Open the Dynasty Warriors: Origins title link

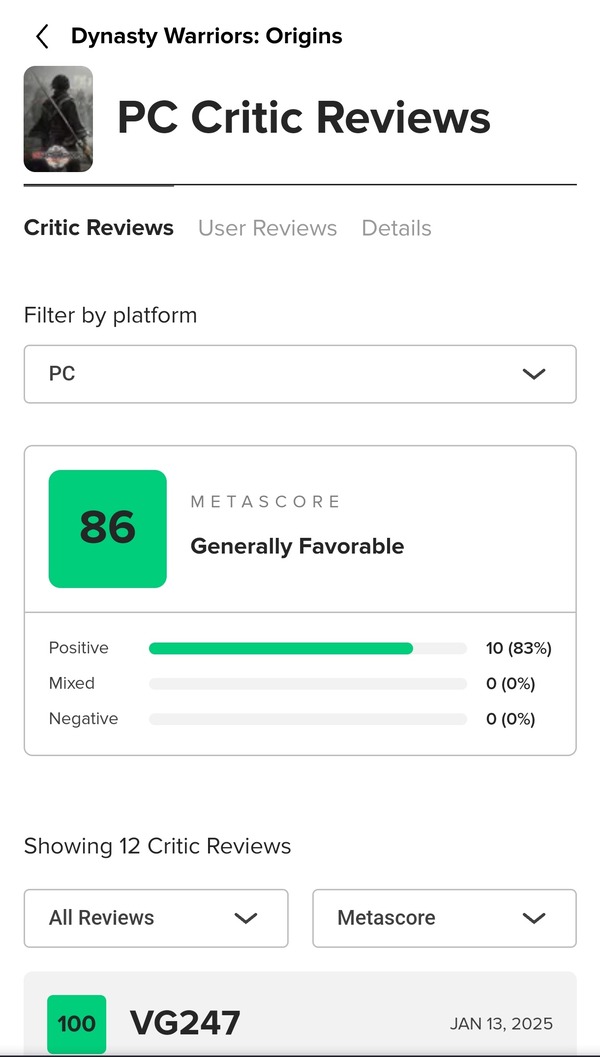[x=206, y=36]
